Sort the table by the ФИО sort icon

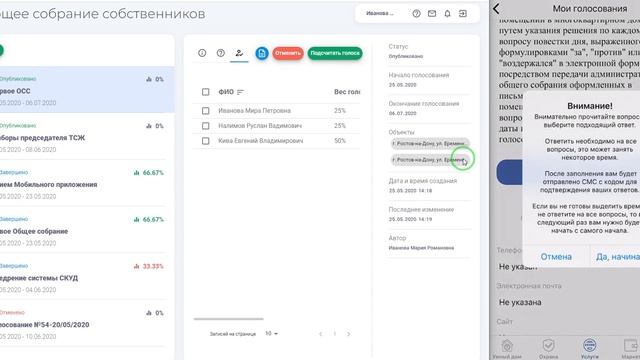(x=240, y=92)
